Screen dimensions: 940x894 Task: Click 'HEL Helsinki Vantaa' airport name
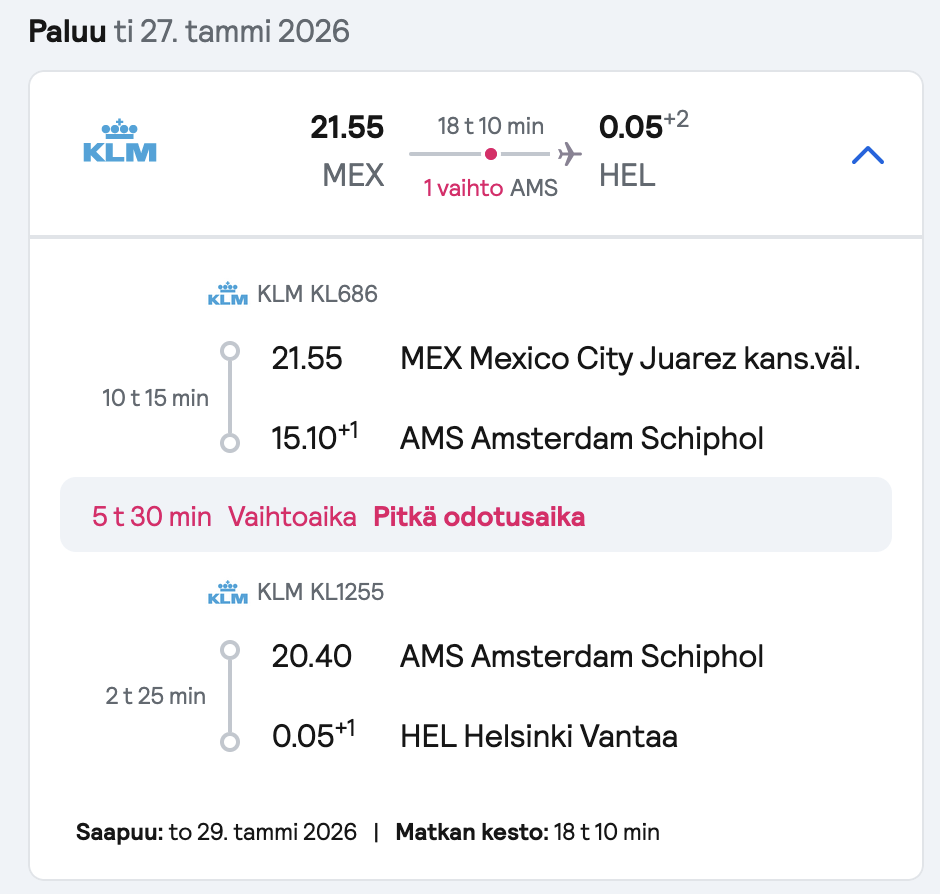(539, 736)
